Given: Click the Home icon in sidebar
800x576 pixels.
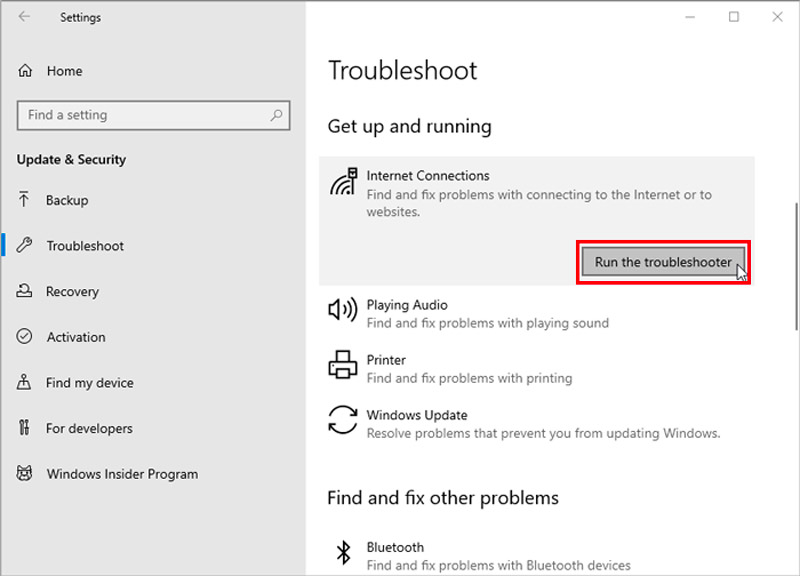Looking at the screenshot, I should tap(25, 71).
